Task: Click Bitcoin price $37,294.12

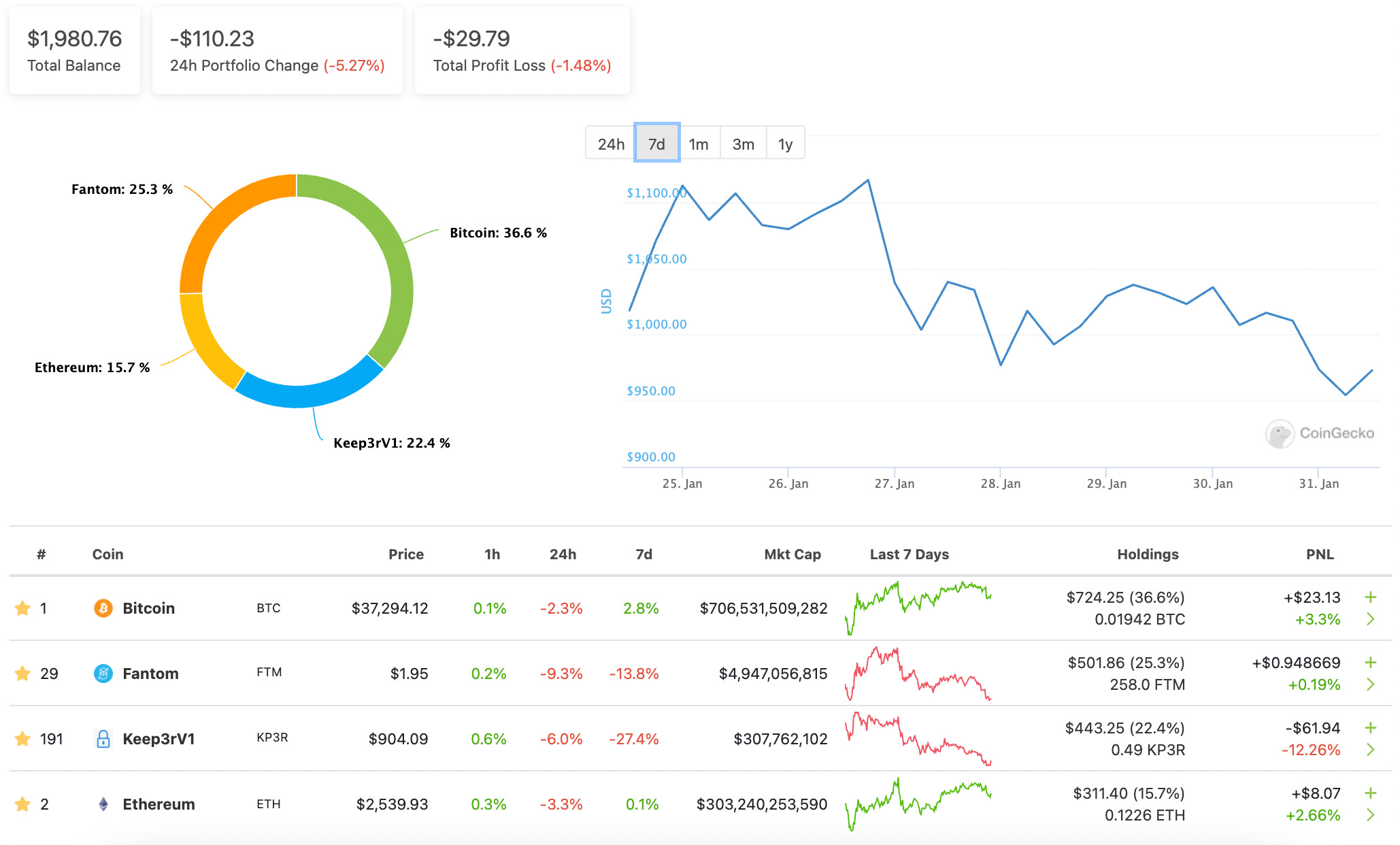Action: 390,608
